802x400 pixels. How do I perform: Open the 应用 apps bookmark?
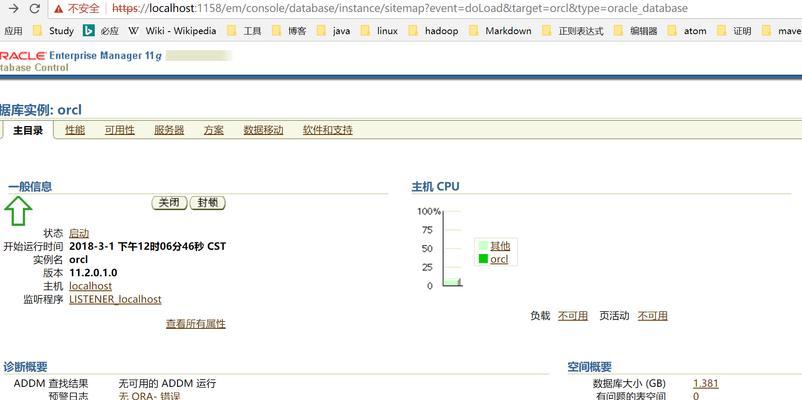13,31
